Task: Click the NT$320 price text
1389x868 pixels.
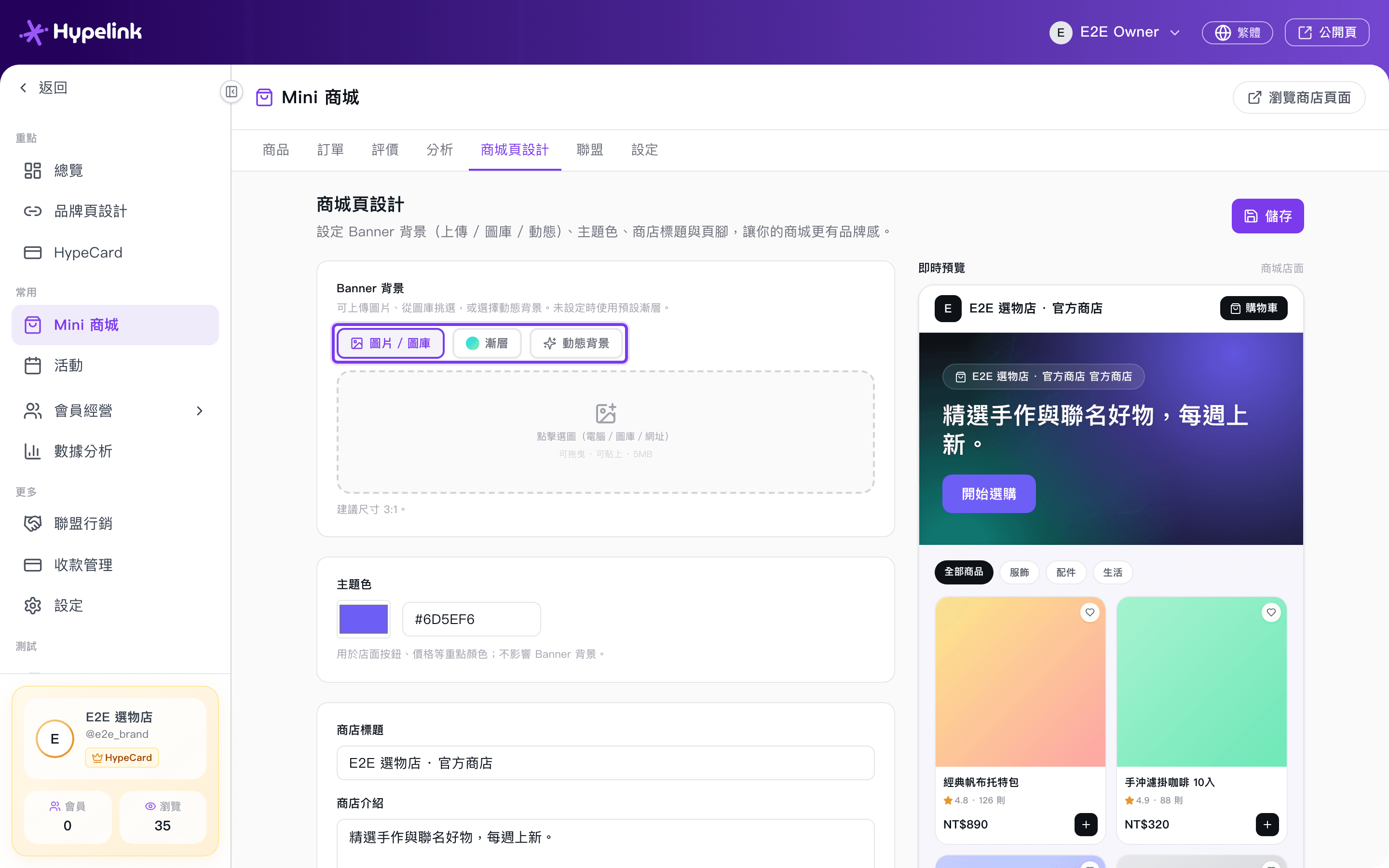Action: (x=1147, y=825)
